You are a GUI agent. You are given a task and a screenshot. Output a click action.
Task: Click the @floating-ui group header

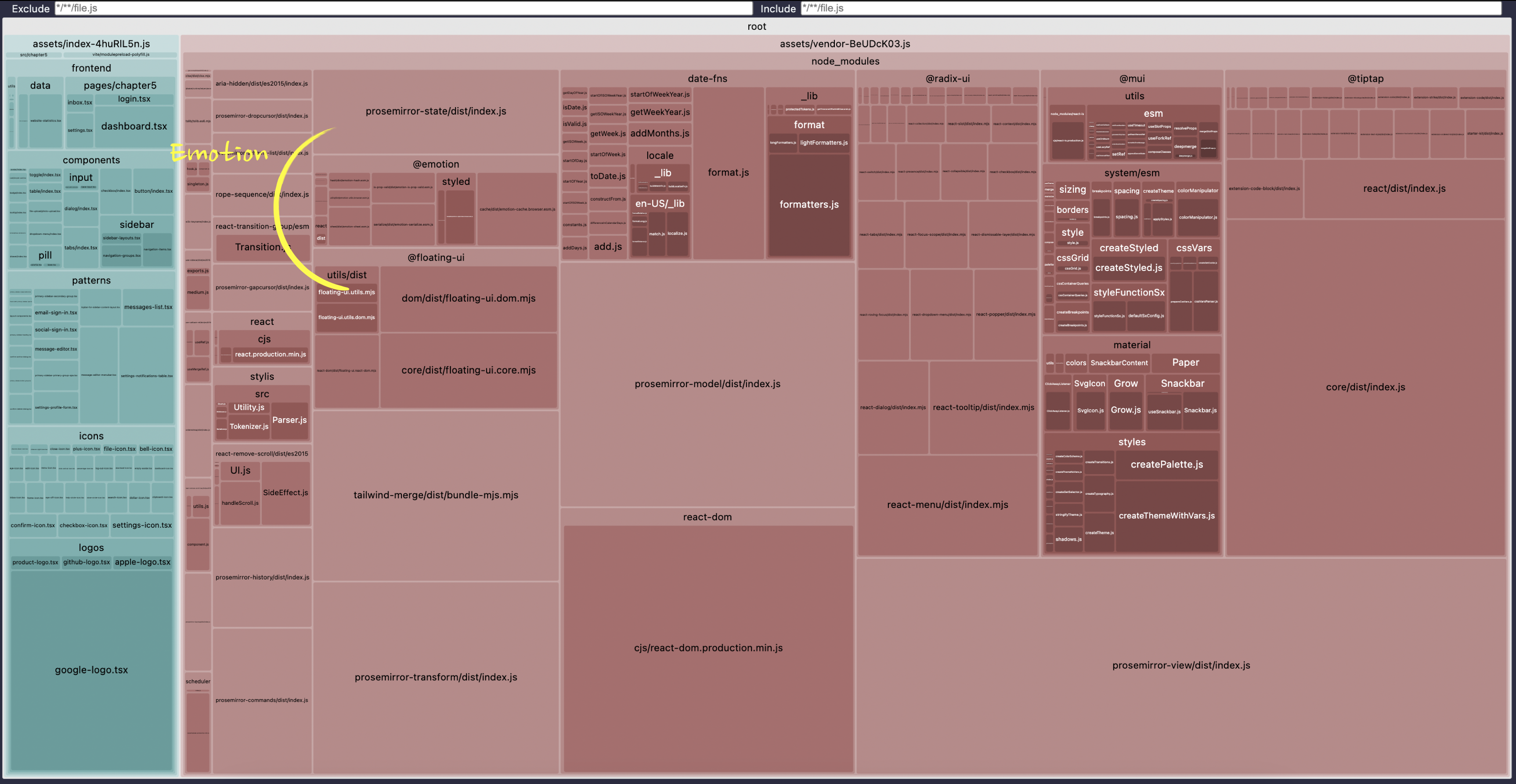436,258
